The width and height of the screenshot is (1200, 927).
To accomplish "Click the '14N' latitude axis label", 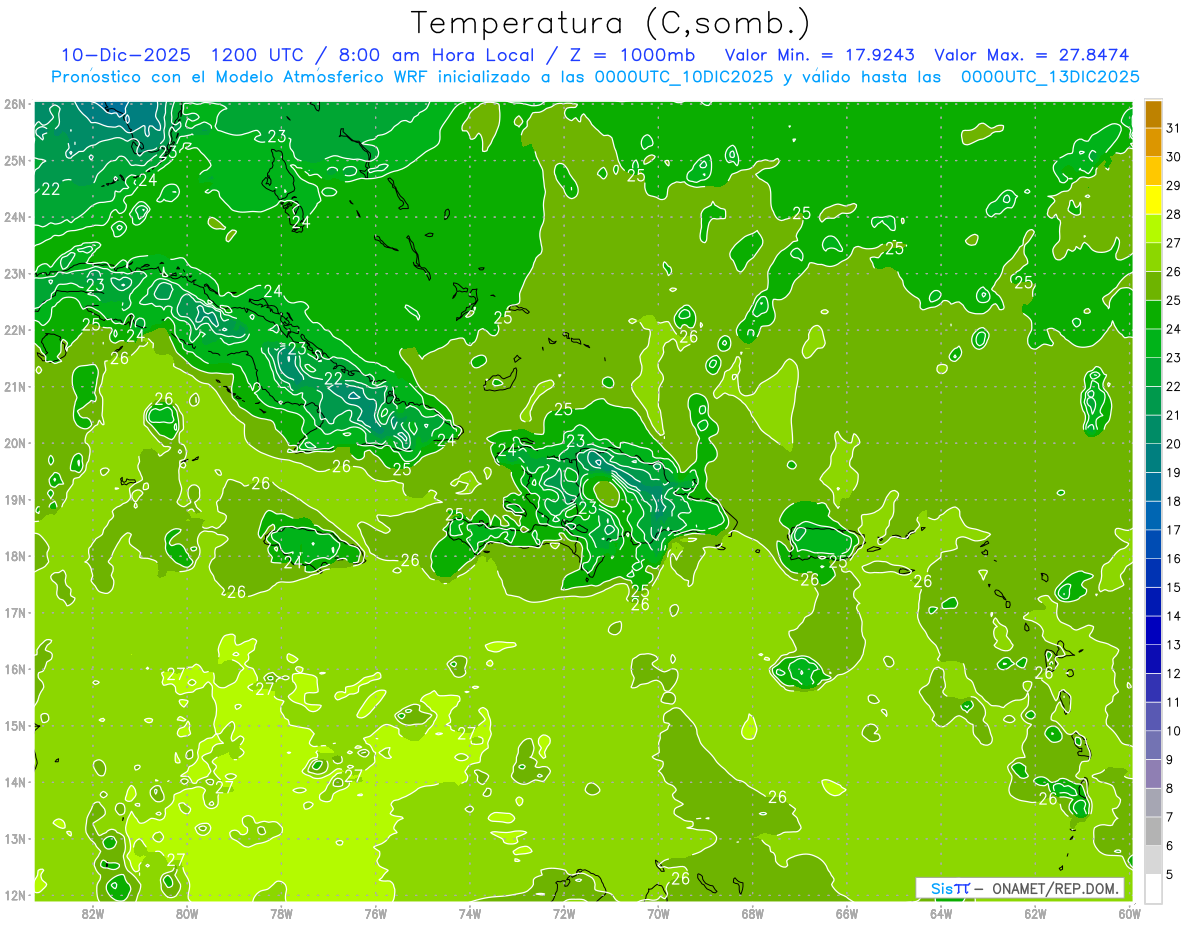I will [x=14, y=782].
